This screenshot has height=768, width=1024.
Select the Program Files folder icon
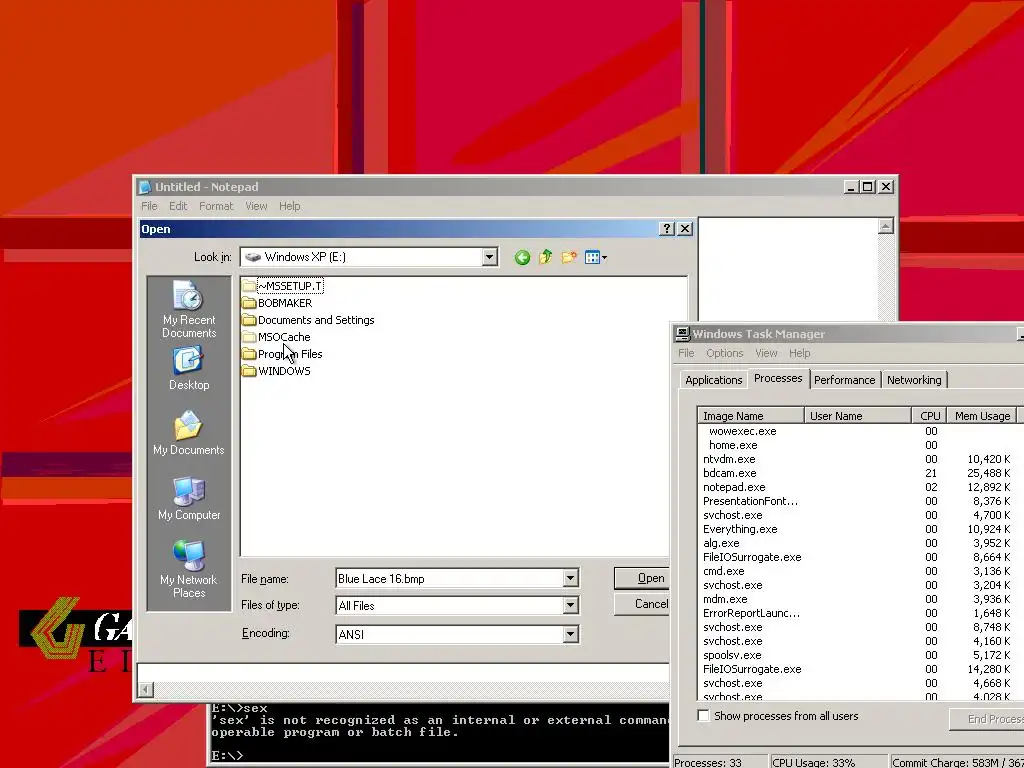point(249,354)
